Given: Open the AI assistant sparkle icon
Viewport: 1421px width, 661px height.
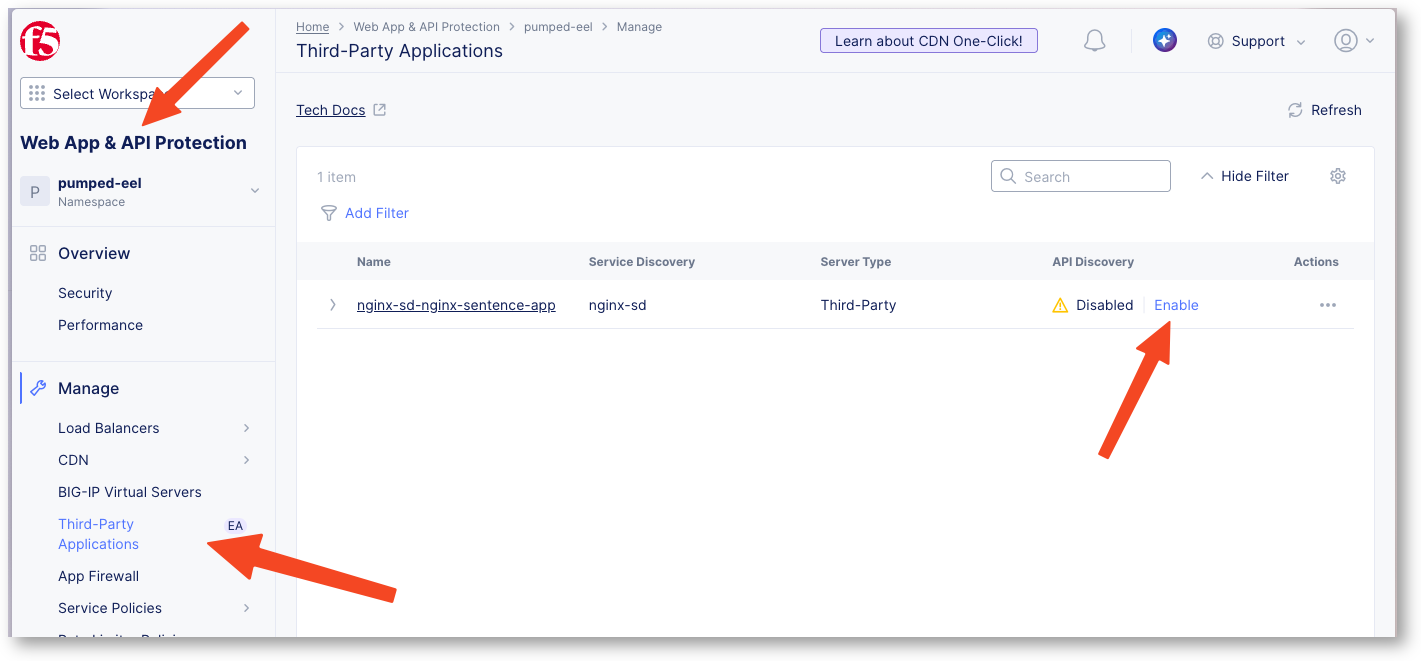Looking at the screenshot, I should pyautogui.click(x=1164, y=41).
